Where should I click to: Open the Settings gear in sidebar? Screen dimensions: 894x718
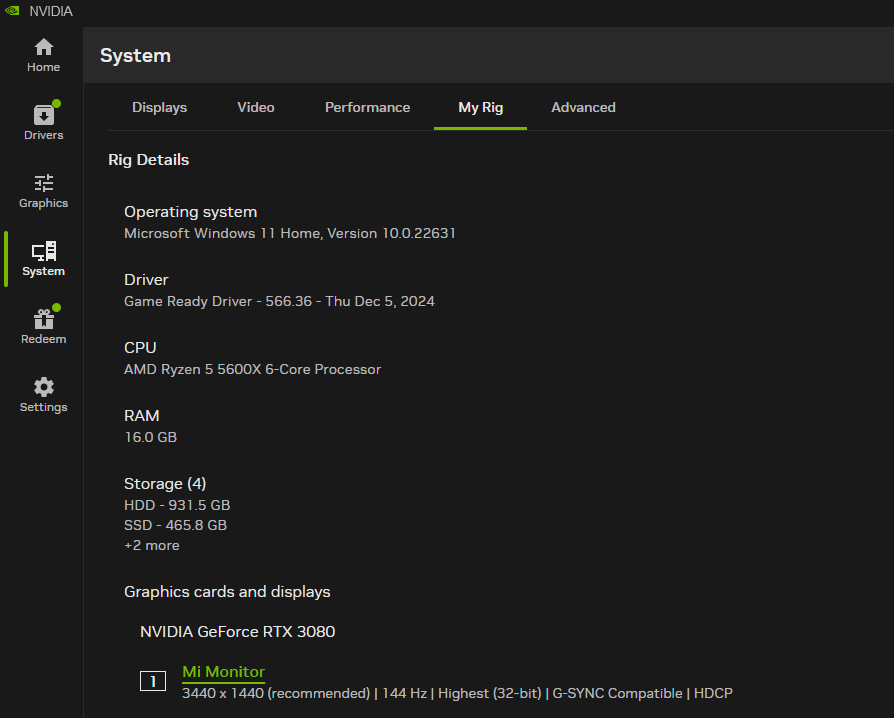tap(43, 395)
